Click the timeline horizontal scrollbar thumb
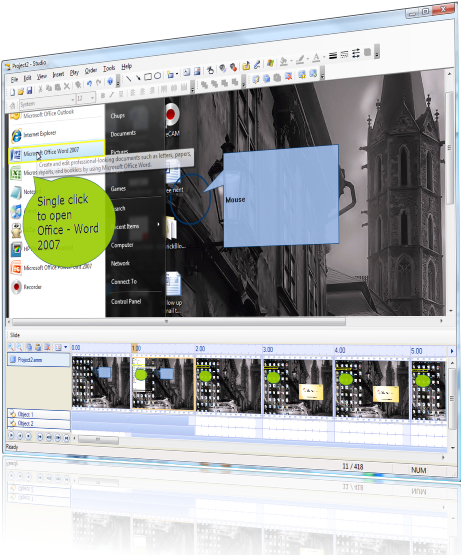464x555 pixels. (x=98, y=439)
